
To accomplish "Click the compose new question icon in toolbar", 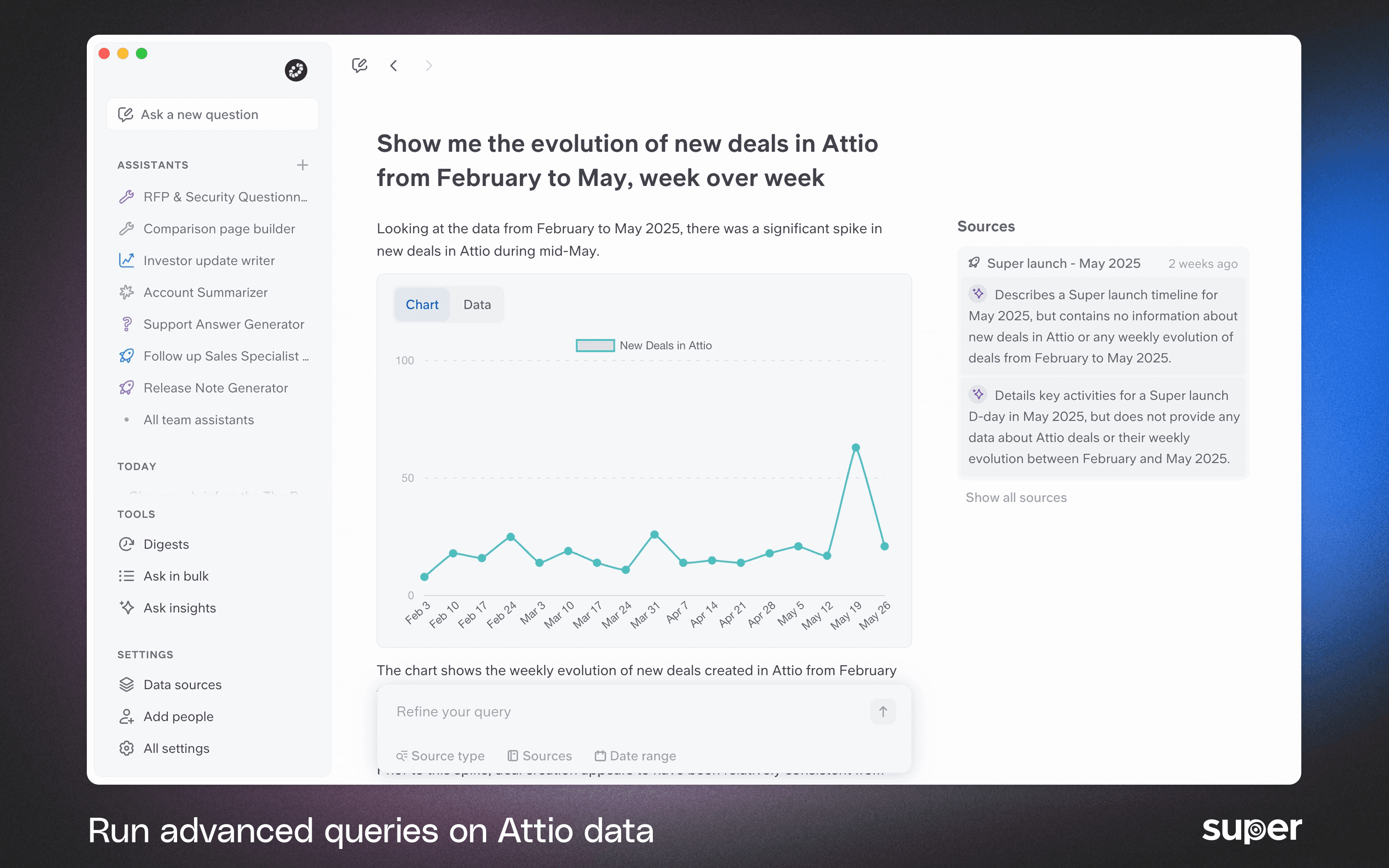I will (x=359, y=66).
